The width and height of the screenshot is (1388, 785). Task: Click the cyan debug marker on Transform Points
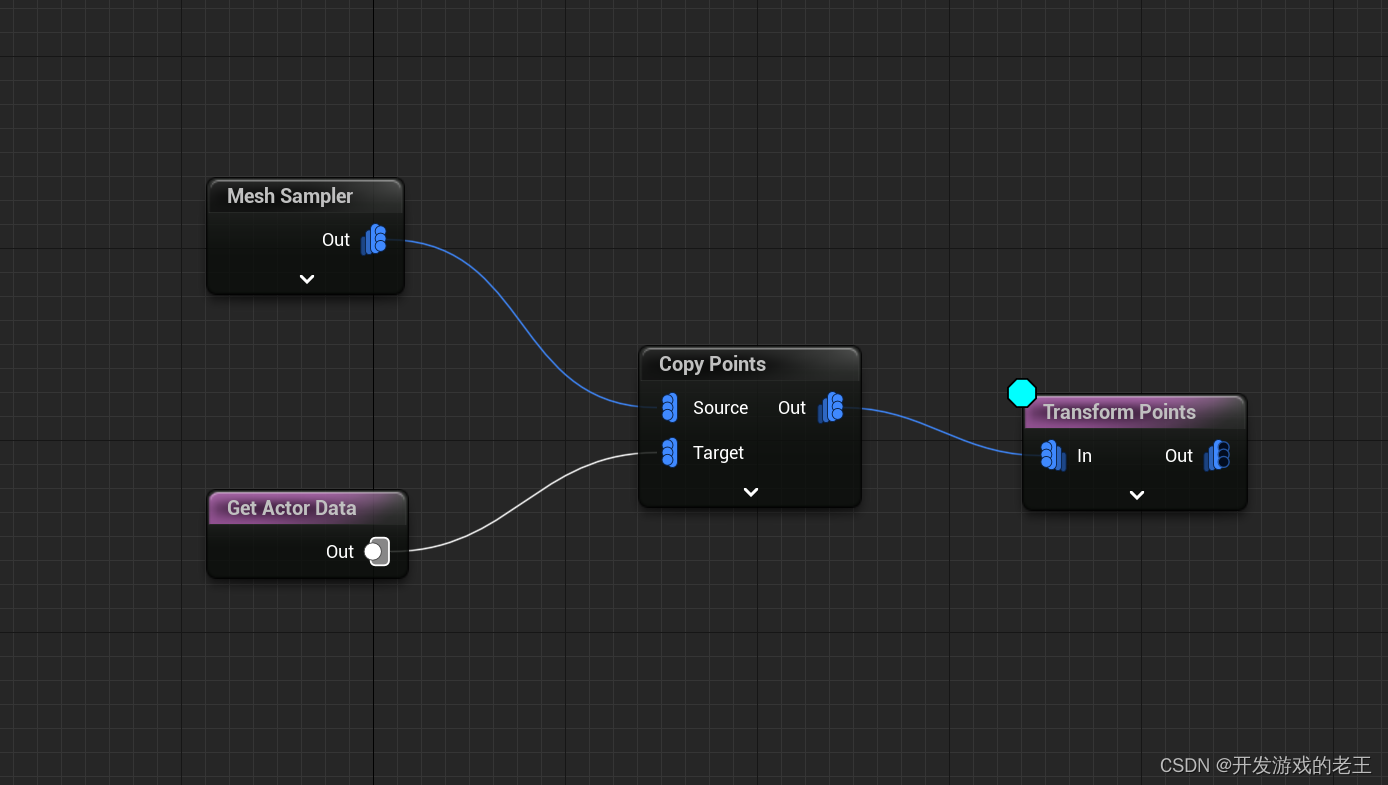click(x=1022, y=393)
